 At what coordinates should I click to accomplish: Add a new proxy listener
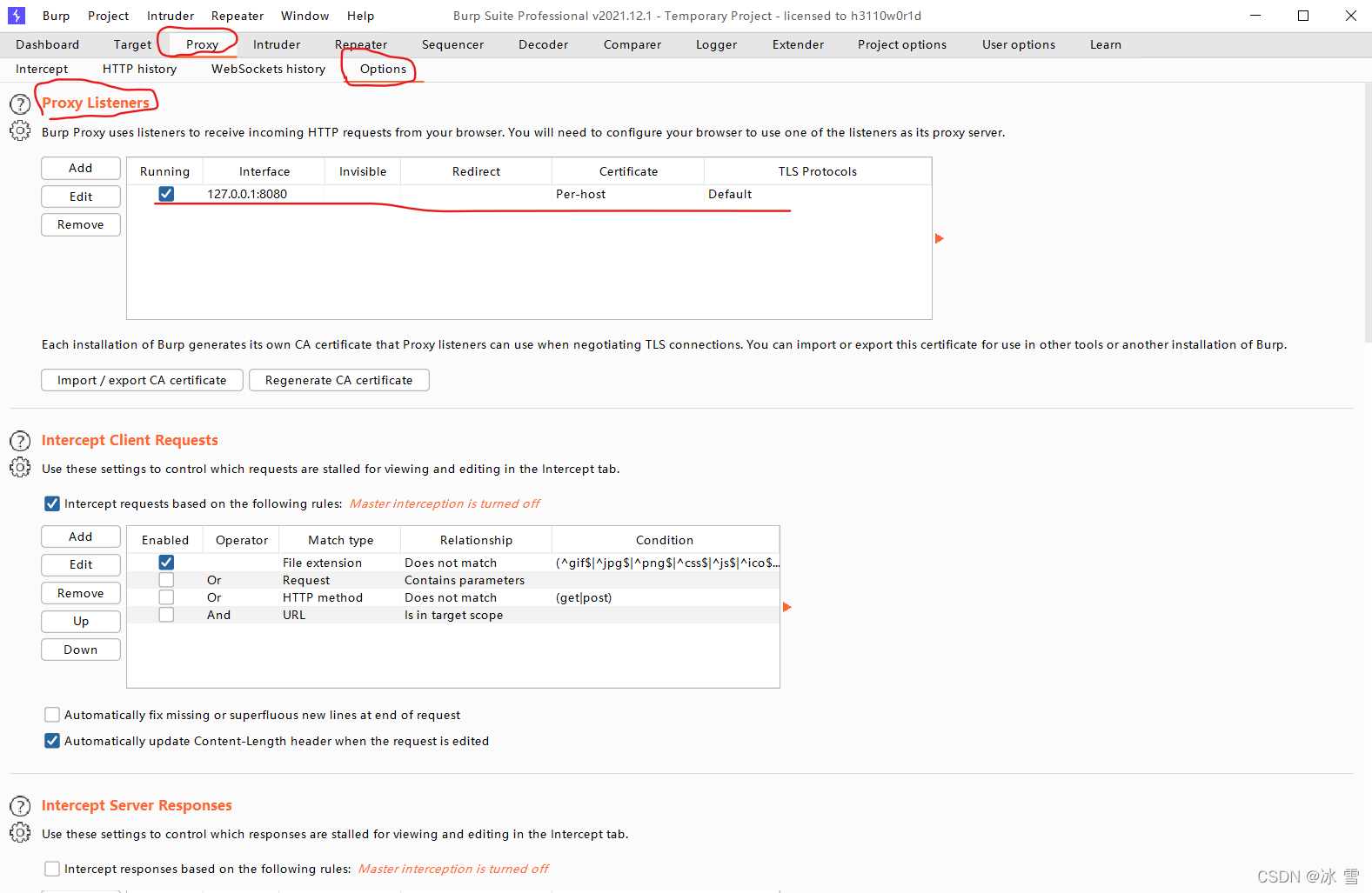pos(81,168)
